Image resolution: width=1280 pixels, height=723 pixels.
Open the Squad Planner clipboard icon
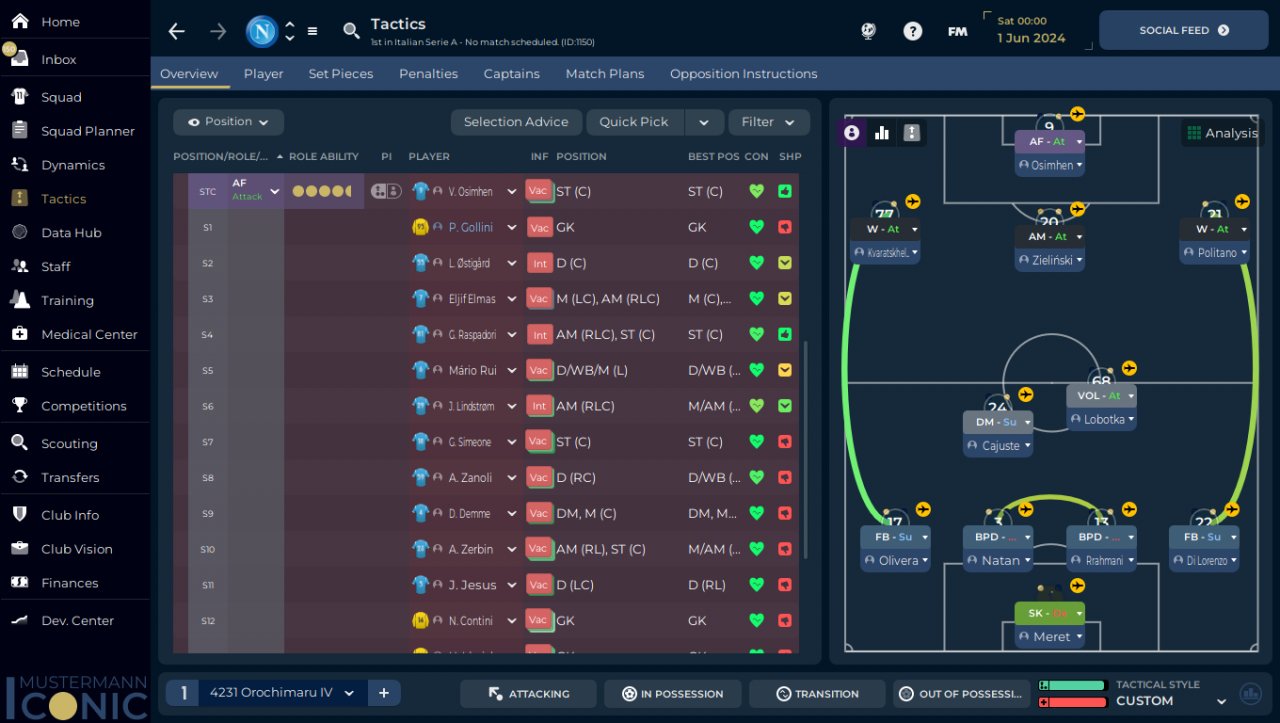pyautogui.click(x=20, y=131)
